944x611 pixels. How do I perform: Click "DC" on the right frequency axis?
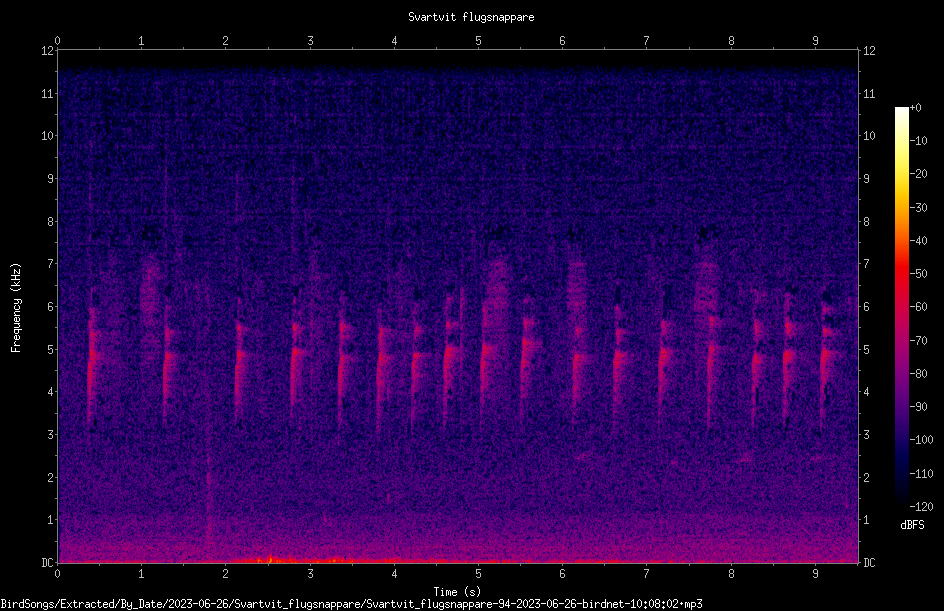click(869, 563)
